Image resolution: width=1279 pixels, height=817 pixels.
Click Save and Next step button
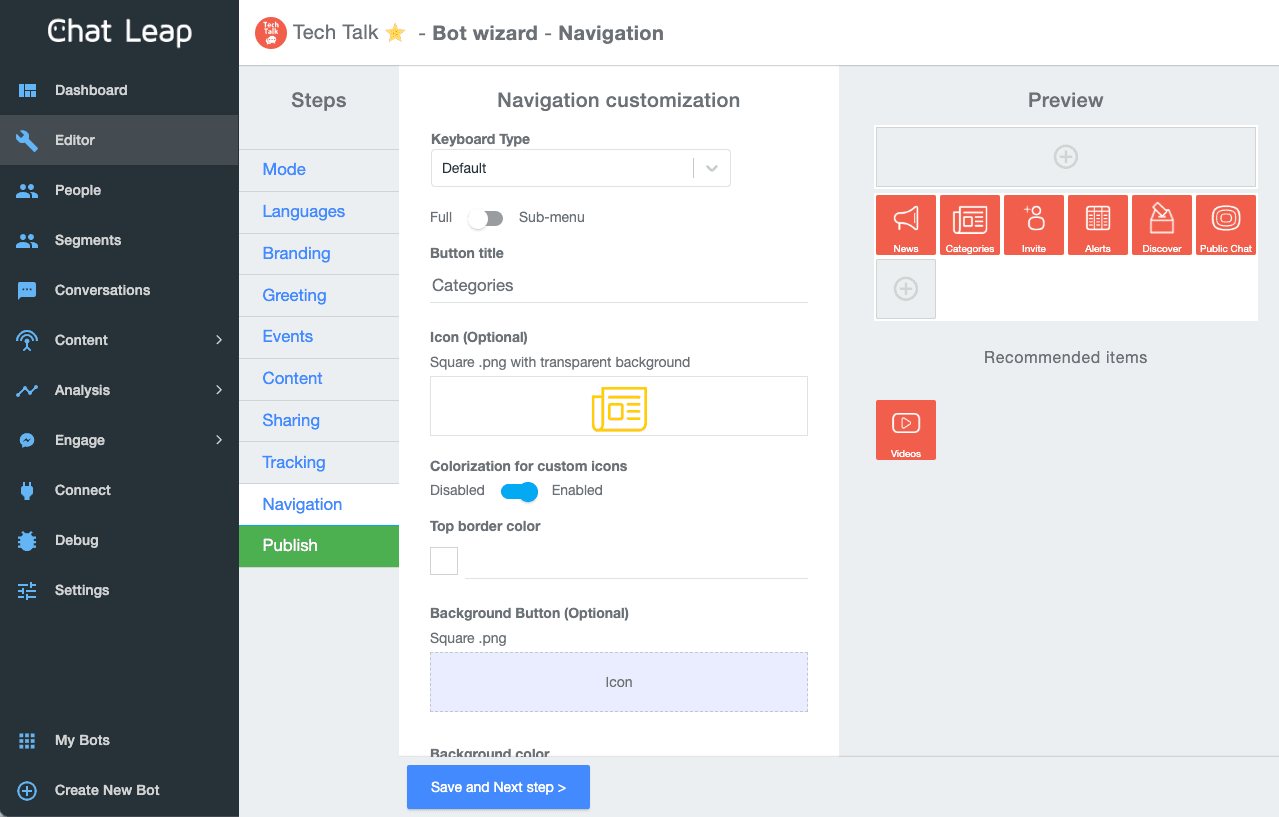pyautogui.click(x=498, y=787)
